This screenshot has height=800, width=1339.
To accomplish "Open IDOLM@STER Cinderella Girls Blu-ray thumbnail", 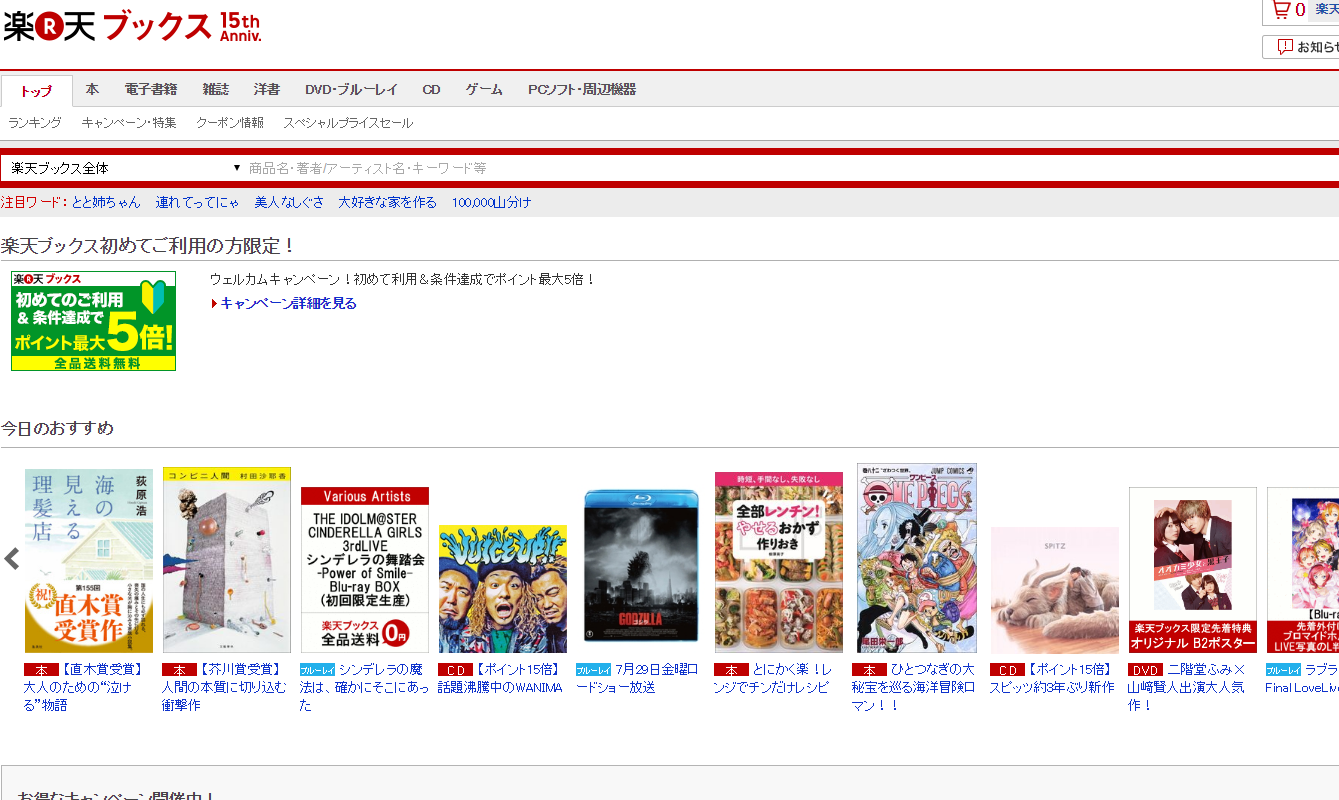I will (x=365, y=570).
